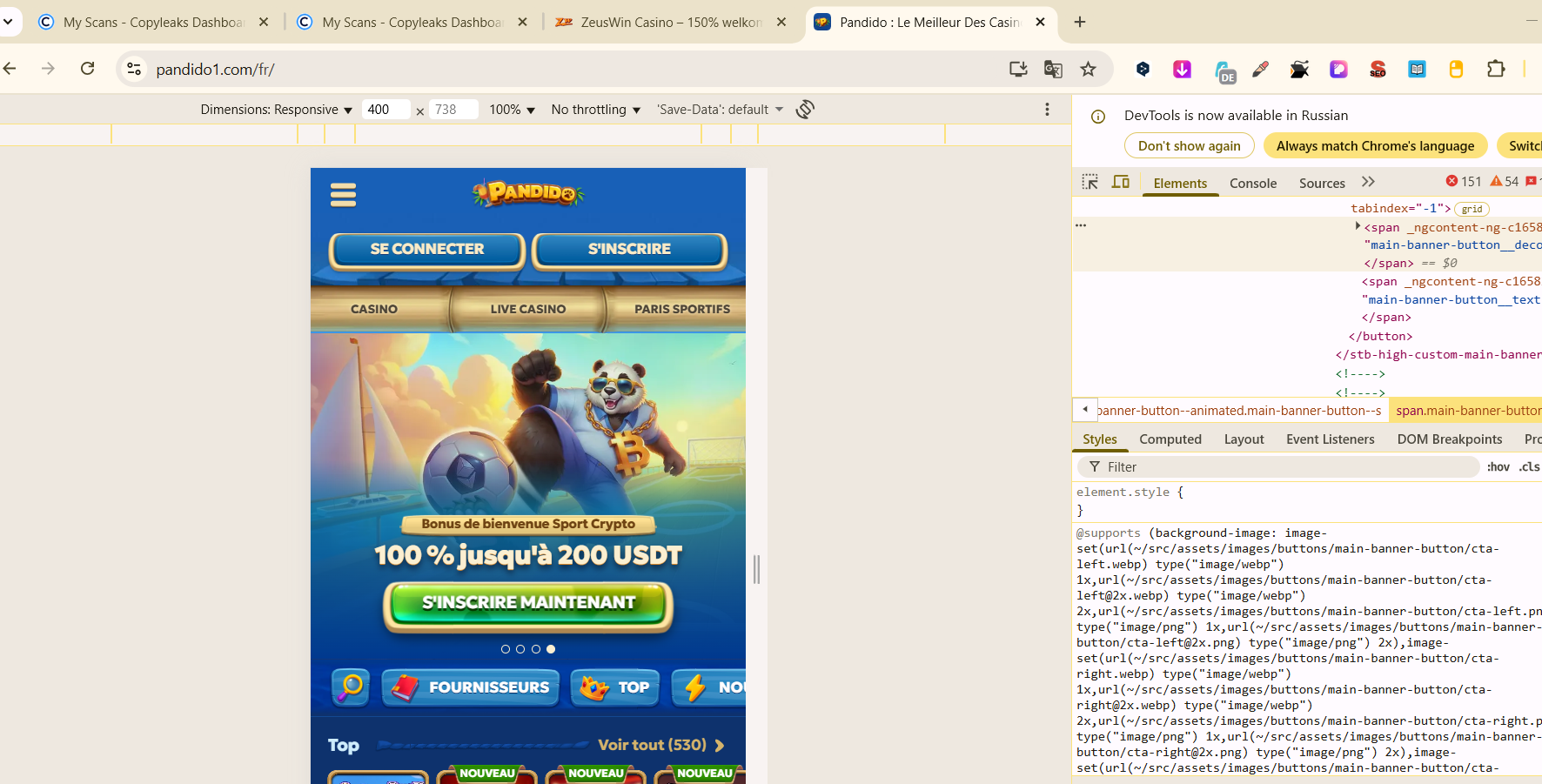Open the 100% zoom dropdown

point(512,110)
